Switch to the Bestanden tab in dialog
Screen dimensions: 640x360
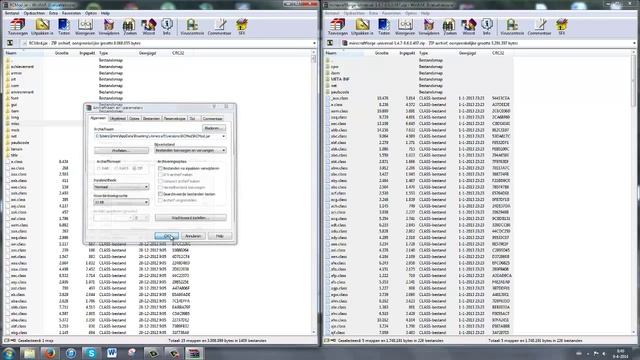coord(151,118)
